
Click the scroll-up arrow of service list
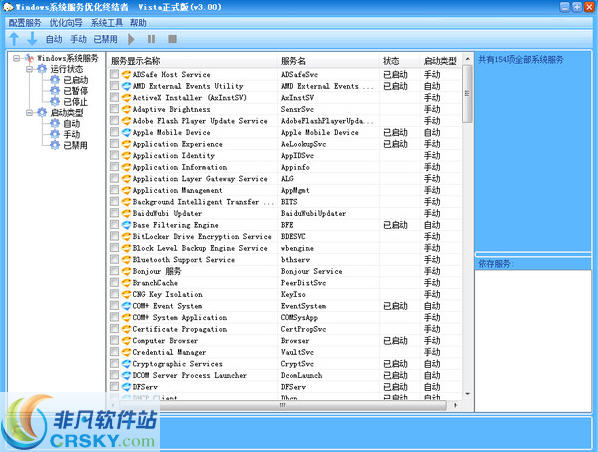click(468, 60)
